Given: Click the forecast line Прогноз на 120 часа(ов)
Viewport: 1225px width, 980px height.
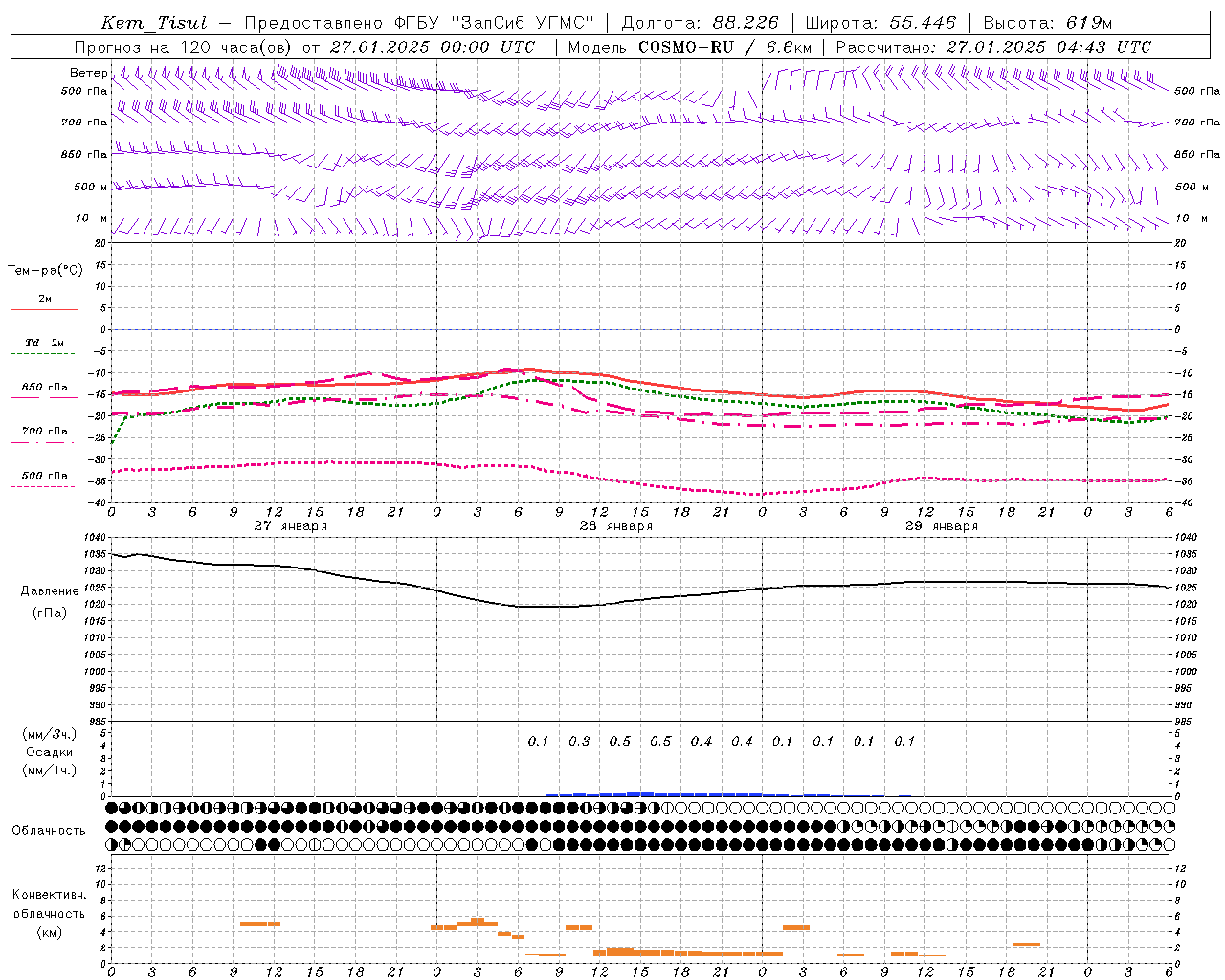Looking at the screenshot, I should tap(183, 47).
